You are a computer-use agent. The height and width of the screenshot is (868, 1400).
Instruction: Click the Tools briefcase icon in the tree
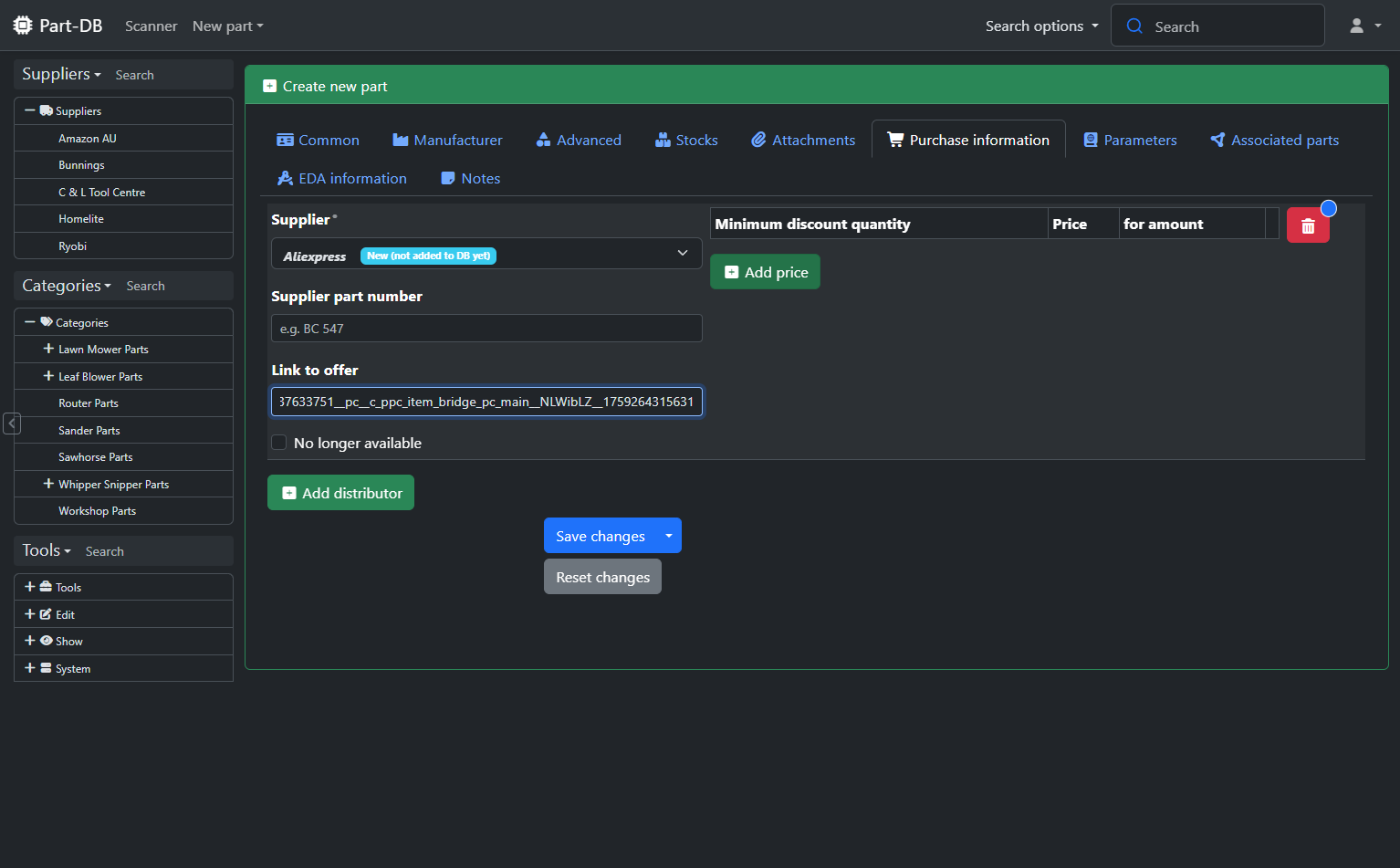tap(46, 587)
